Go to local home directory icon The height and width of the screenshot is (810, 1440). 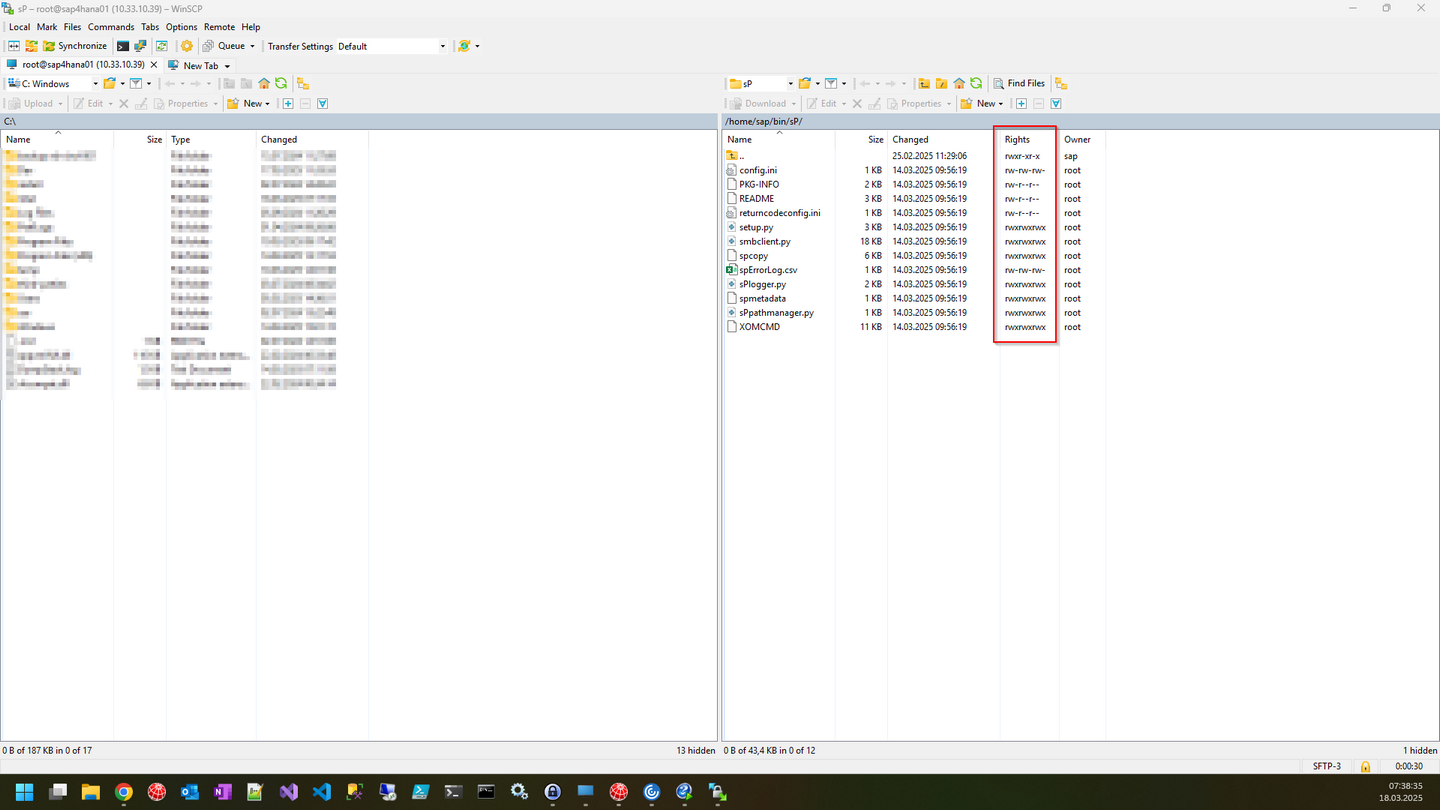264,84
